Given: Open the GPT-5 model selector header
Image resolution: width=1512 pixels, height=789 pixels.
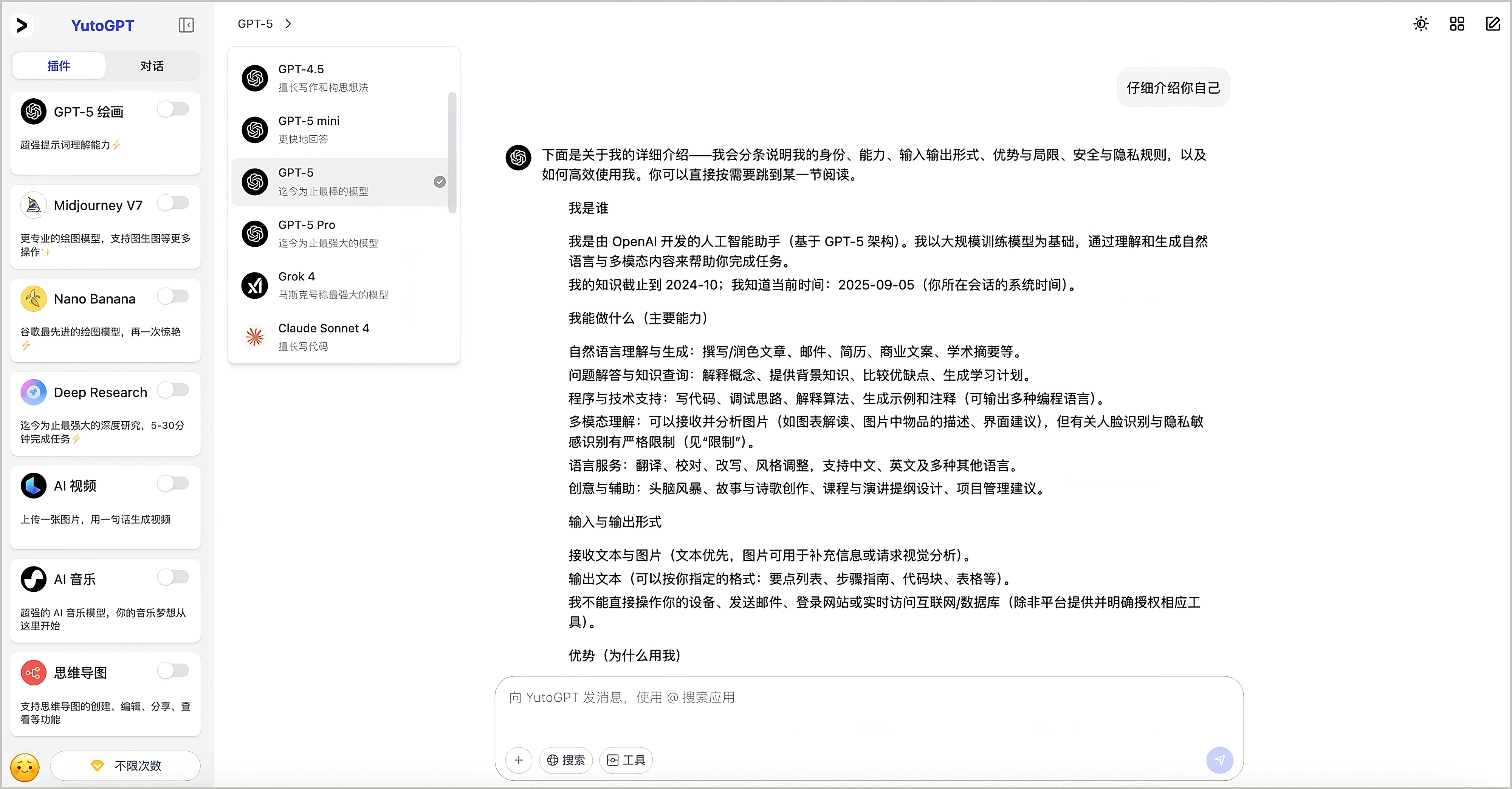Looking at the screenshot, I should 265,24.
